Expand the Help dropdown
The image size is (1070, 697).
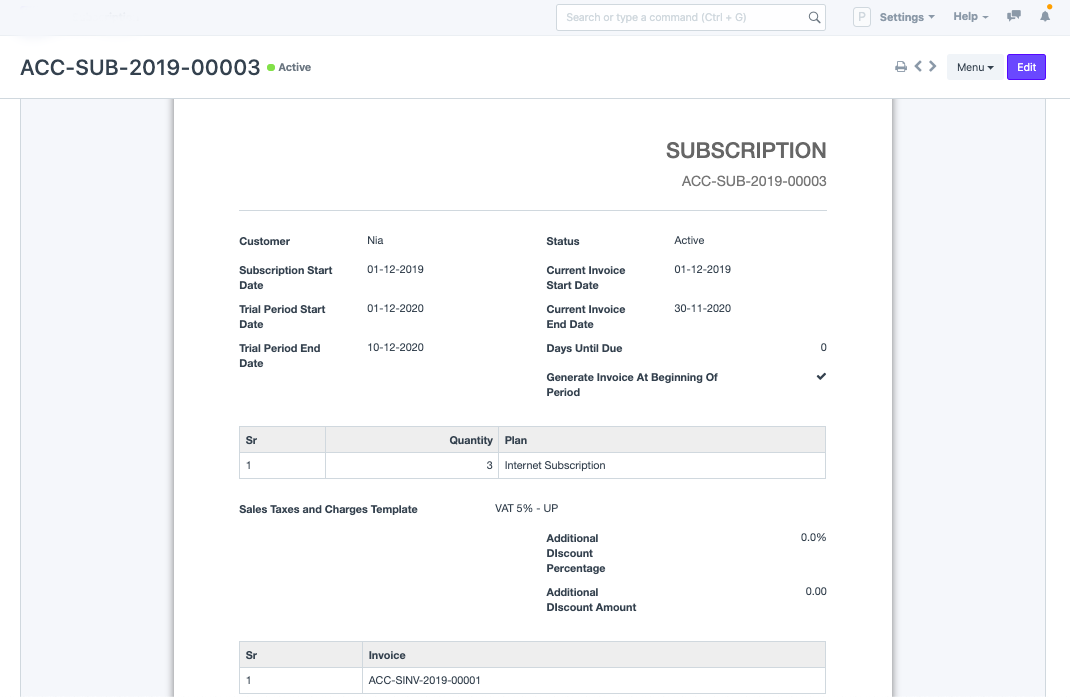pyautogui.click(x=970, y=17)
